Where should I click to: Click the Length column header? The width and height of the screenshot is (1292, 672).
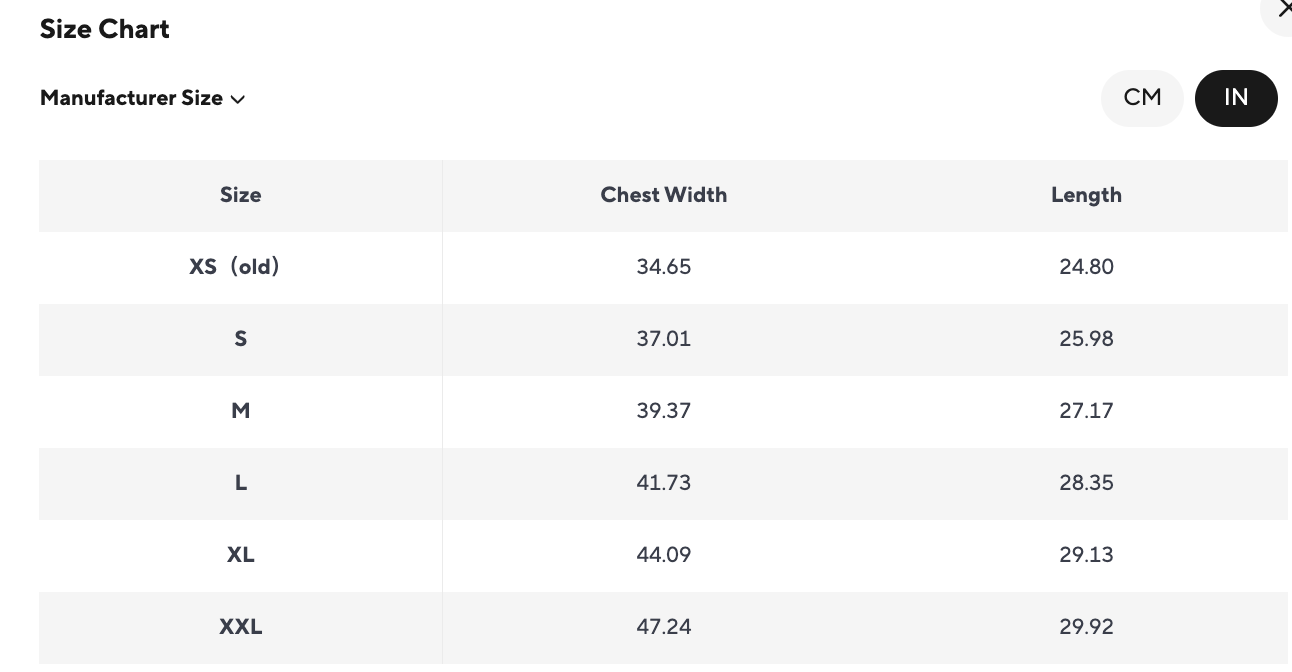[x=1086, y=195]
